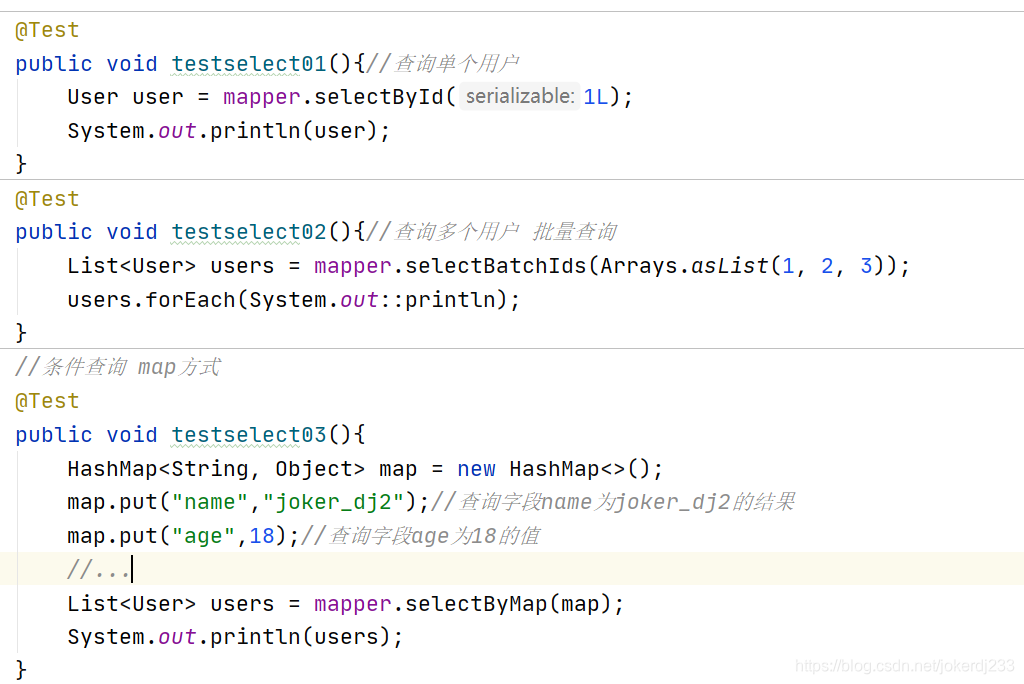1024x684 pixels.
Task: Click the number 18 literal
Action: pyautogui.click(x=262, y=536)
